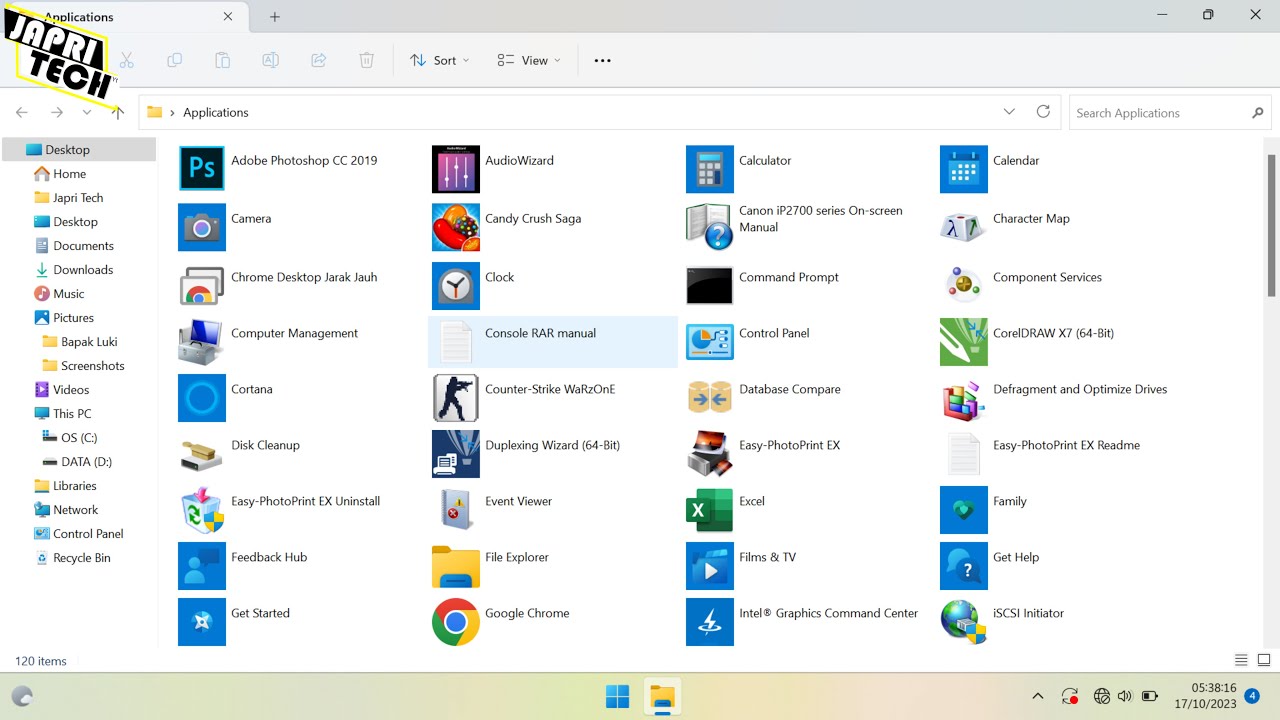1280x720 pixels.
Task: Click the Feedback Hub icon
Action: [x=202, y=566]
